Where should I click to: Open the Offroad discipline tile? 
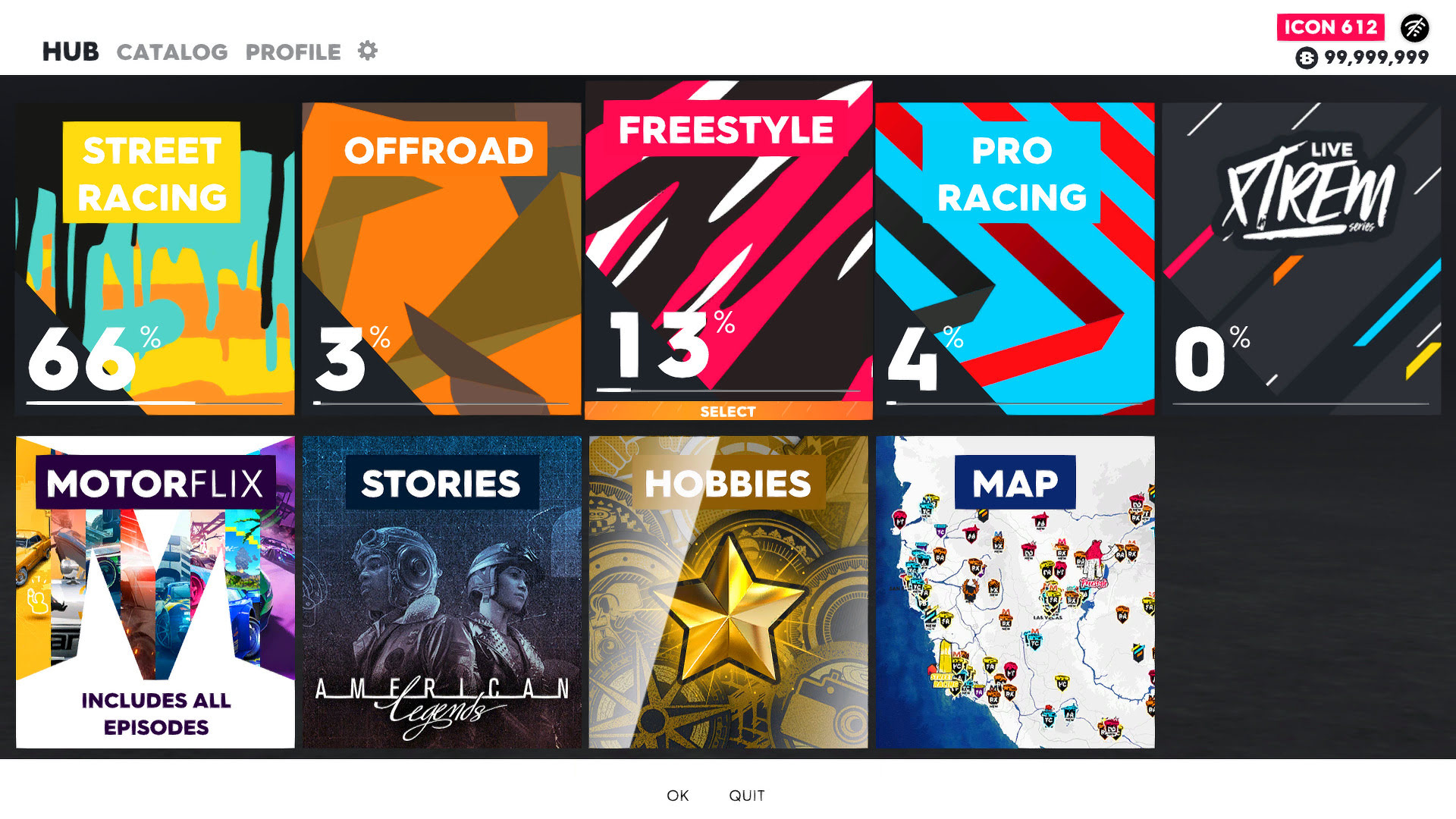point(442,259)
